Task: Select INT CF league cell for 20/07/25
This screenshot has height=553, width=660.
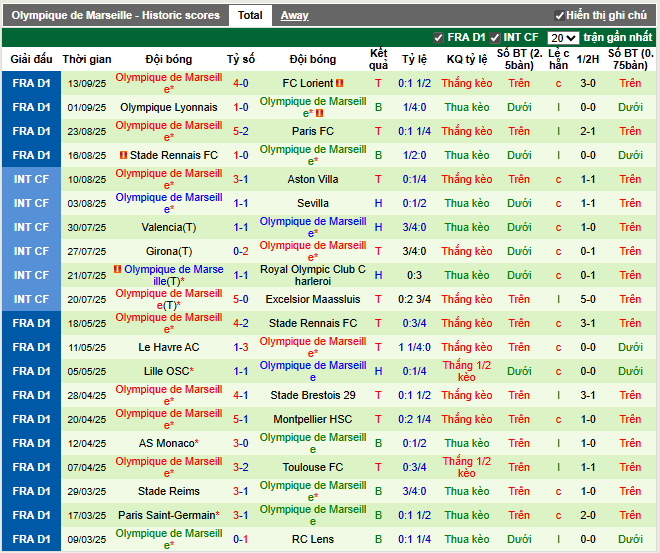Action: tap(32, 299)
